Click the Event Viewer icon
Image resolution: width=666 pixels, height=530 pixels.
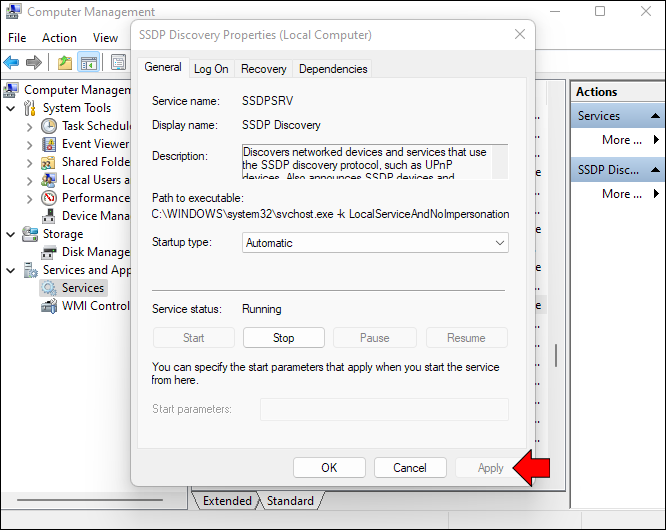point(49,144)
